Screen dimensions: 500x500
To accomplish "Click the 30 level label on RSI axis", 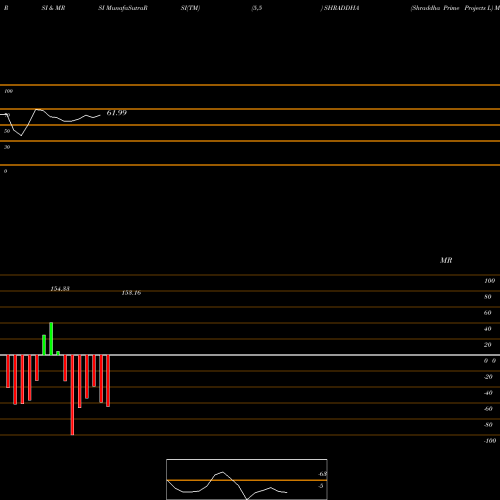I will click(x=7, y=147).
